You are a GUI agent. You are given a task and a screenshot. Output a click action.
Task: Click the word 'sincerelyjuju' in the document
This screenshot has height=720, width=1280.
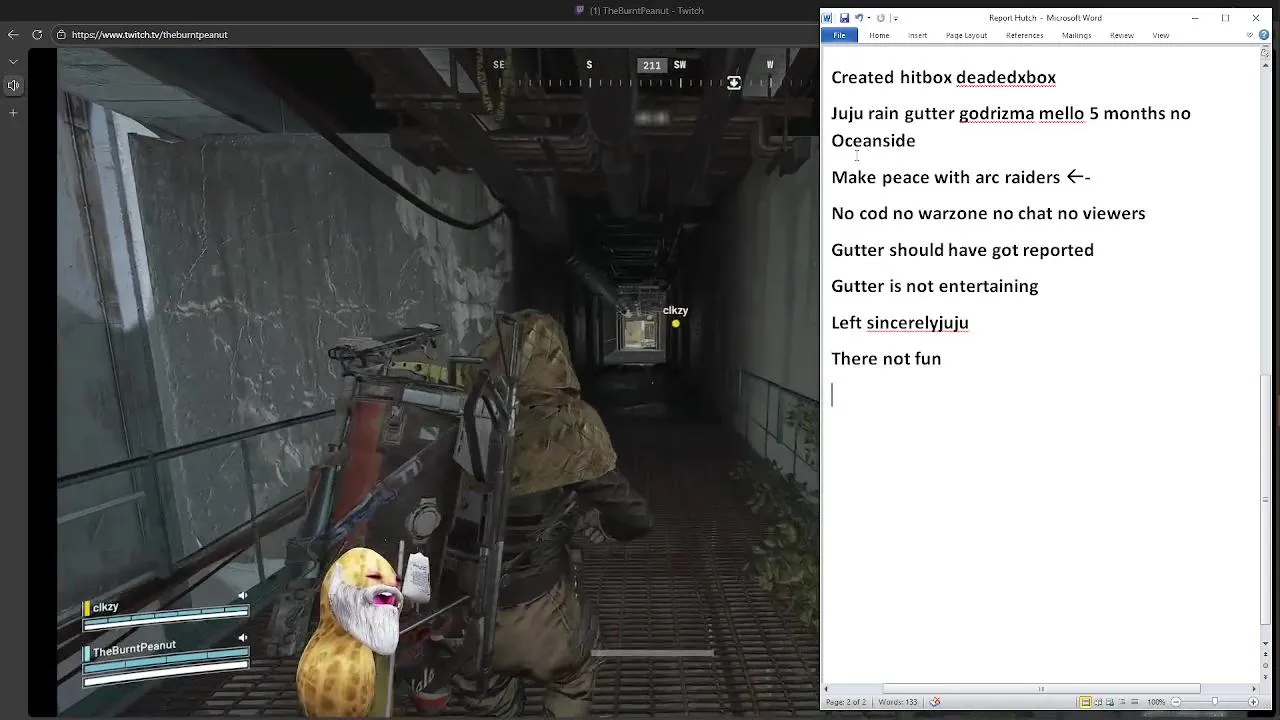click(917, 323)
